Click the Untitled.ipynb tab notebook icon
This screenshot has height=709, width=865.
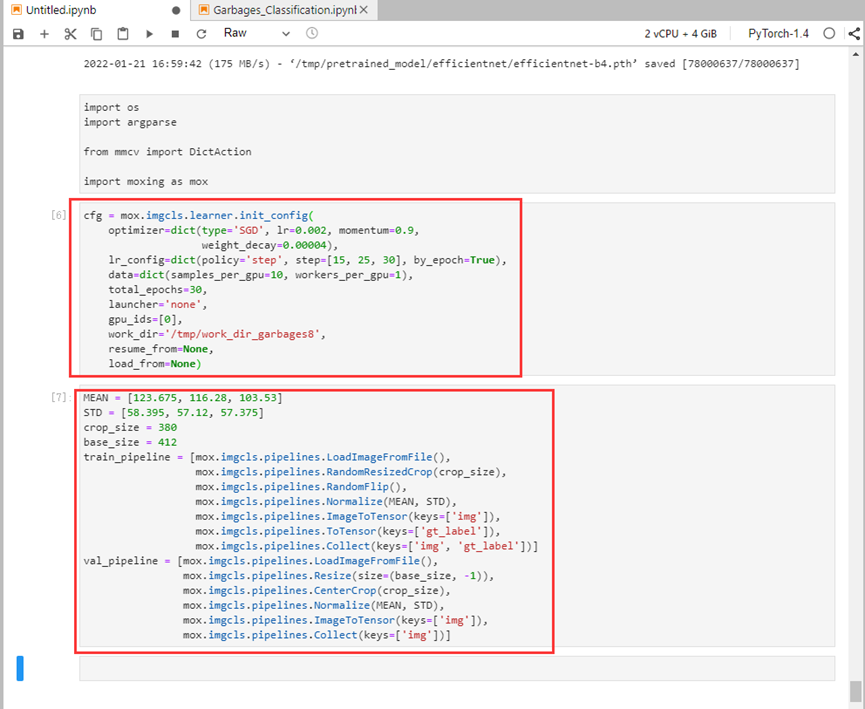(x=17, y=10)
